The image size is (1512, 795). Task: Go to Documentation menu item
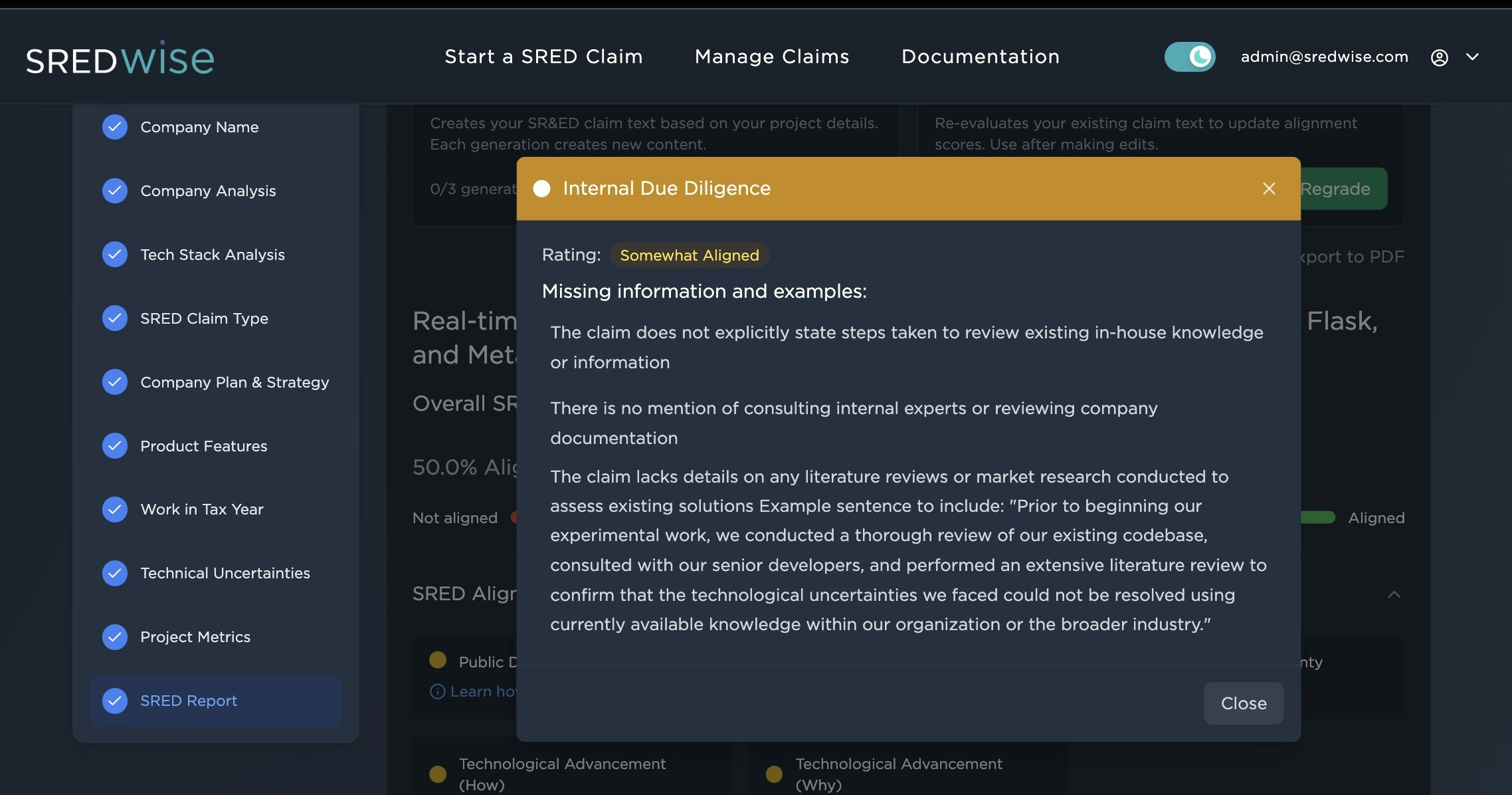pos(980,57)
